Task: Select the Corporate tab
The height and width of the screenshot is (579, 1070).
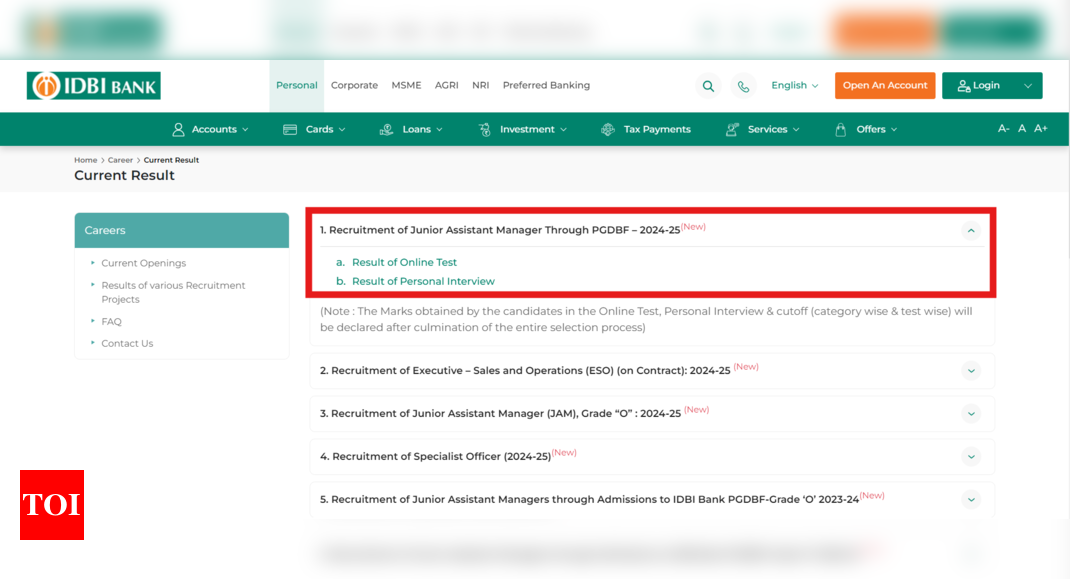Action: click(x=354, y=85)
